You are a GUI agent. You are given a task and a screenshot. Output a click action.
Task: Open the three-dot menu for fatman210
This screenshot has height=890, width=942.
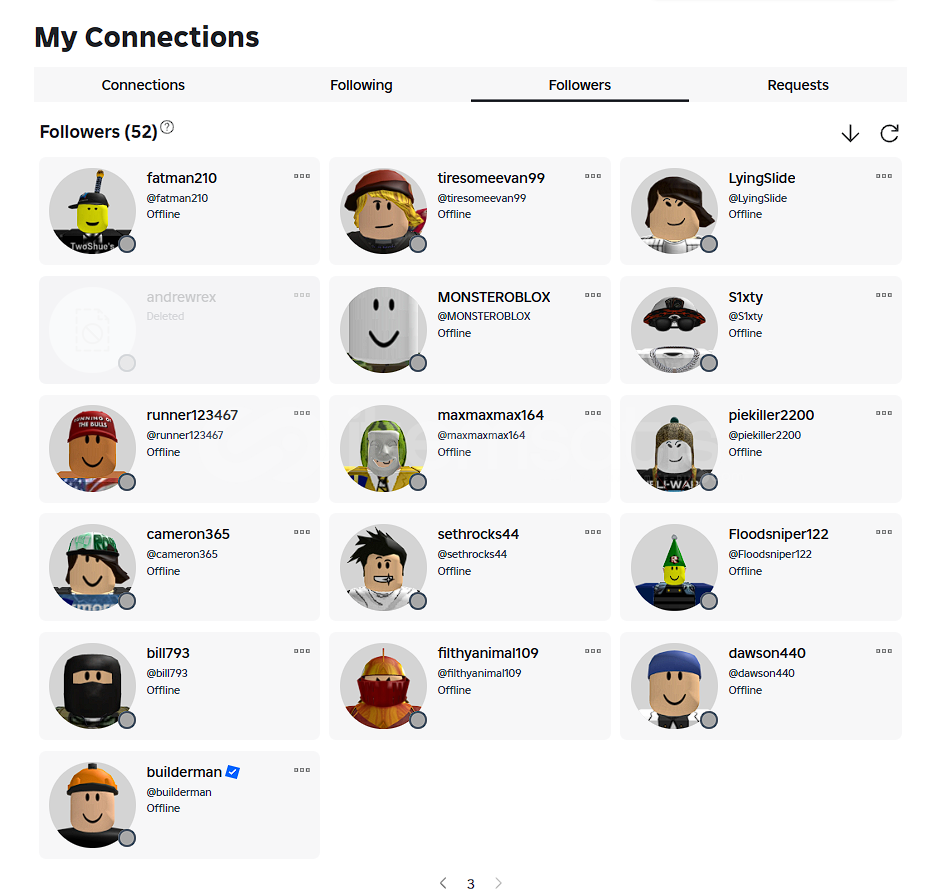coord(302,176)
